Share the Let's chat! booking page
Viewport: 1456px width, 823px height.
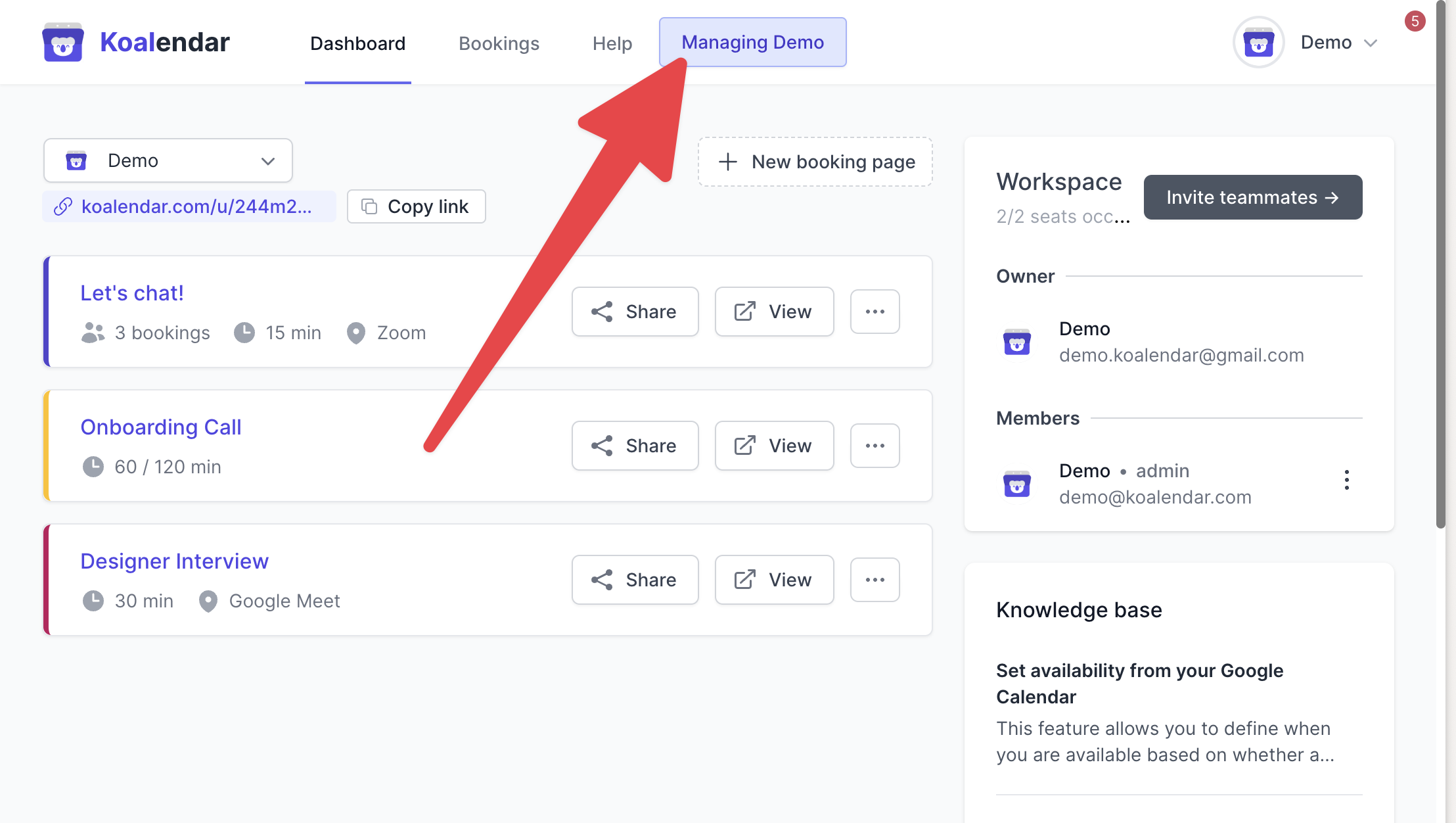point(635,312)
